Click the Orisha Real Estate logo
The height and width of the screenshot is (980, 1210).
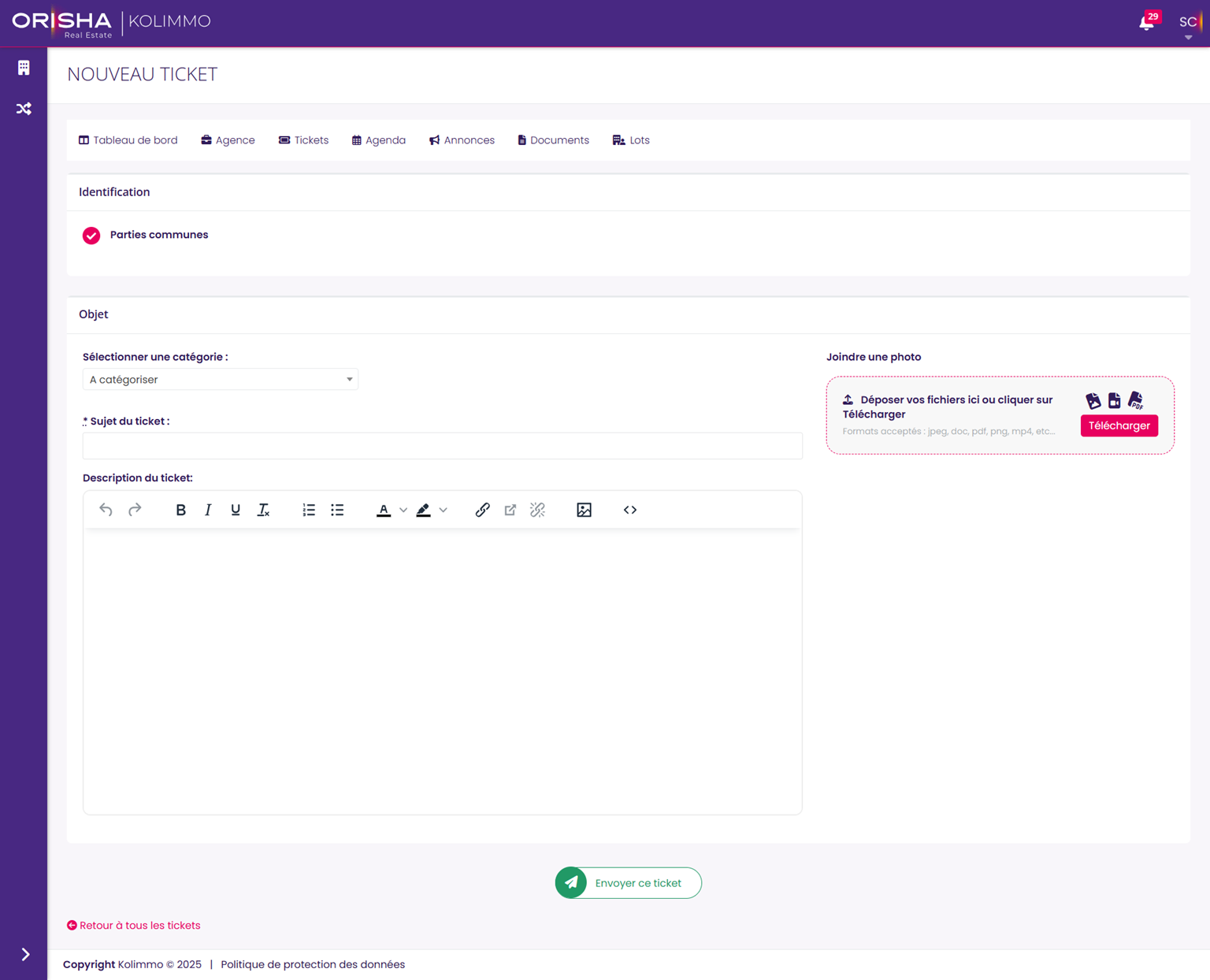coord(62,23)
